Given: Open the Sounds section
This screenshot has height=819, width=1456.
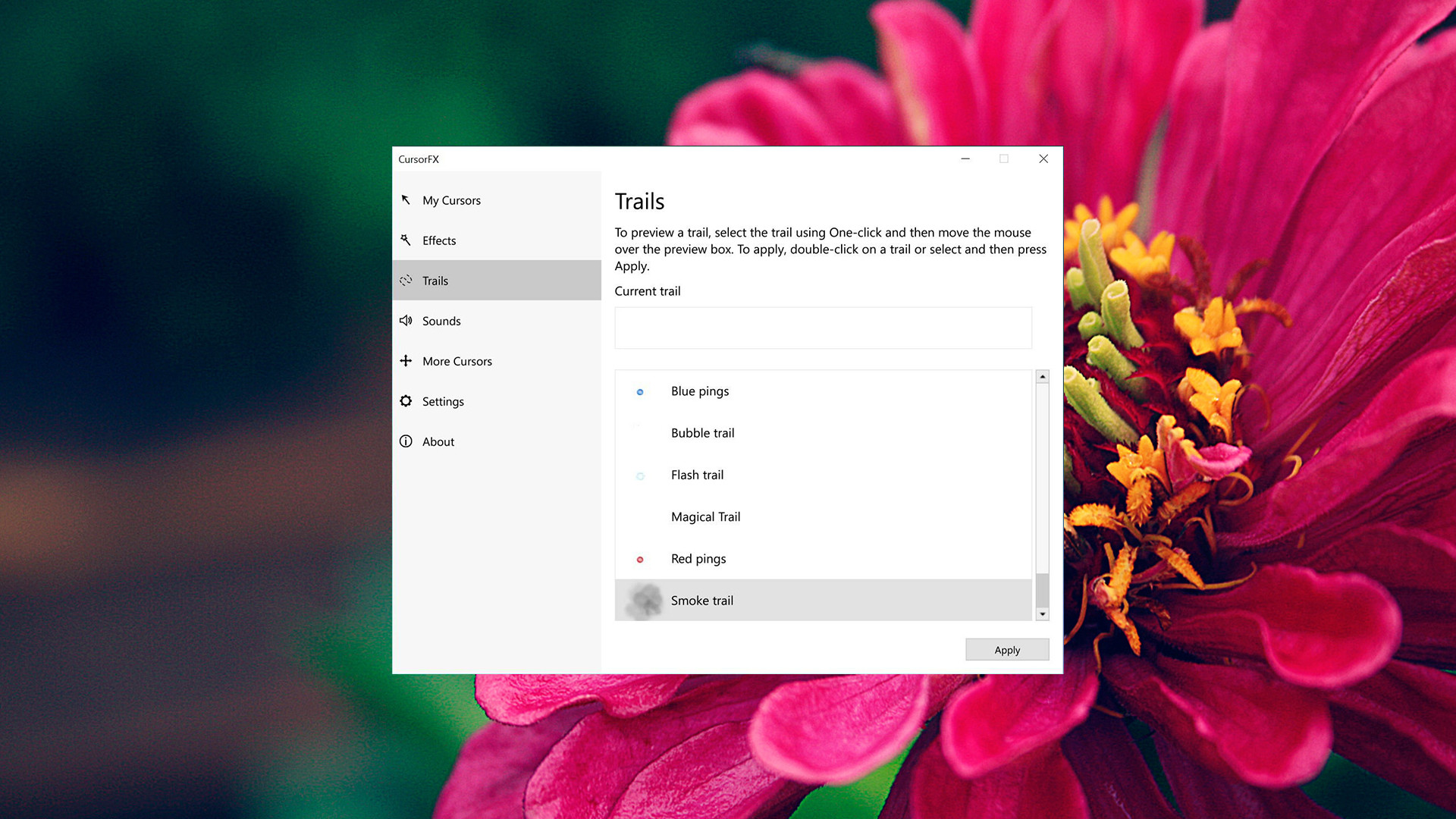Looking at the screenshot, I should tap(441, 321).
